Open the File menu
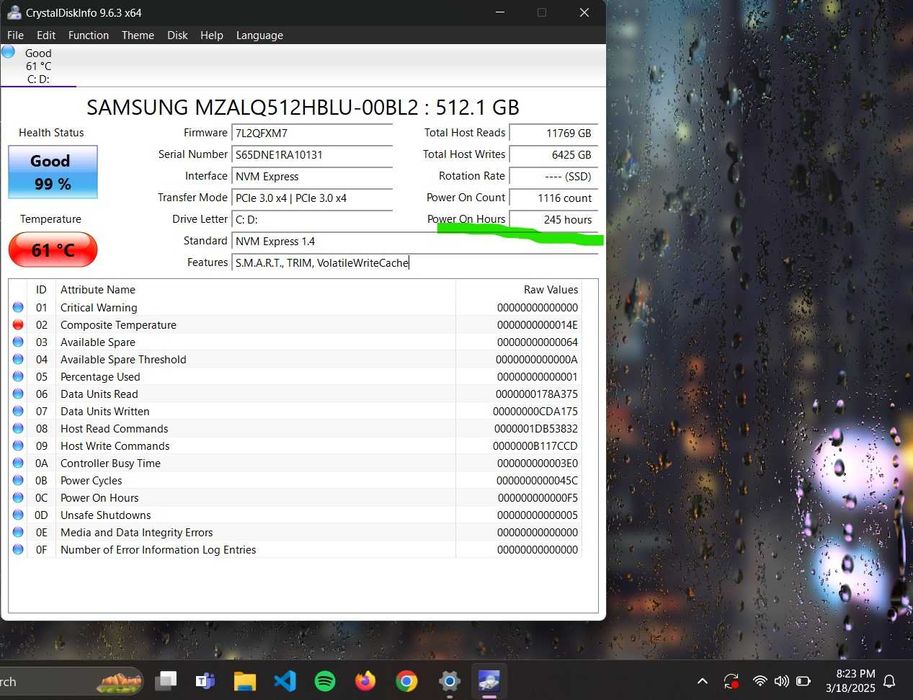The height and width of the screenshot is (700, 913). point(15,36)
